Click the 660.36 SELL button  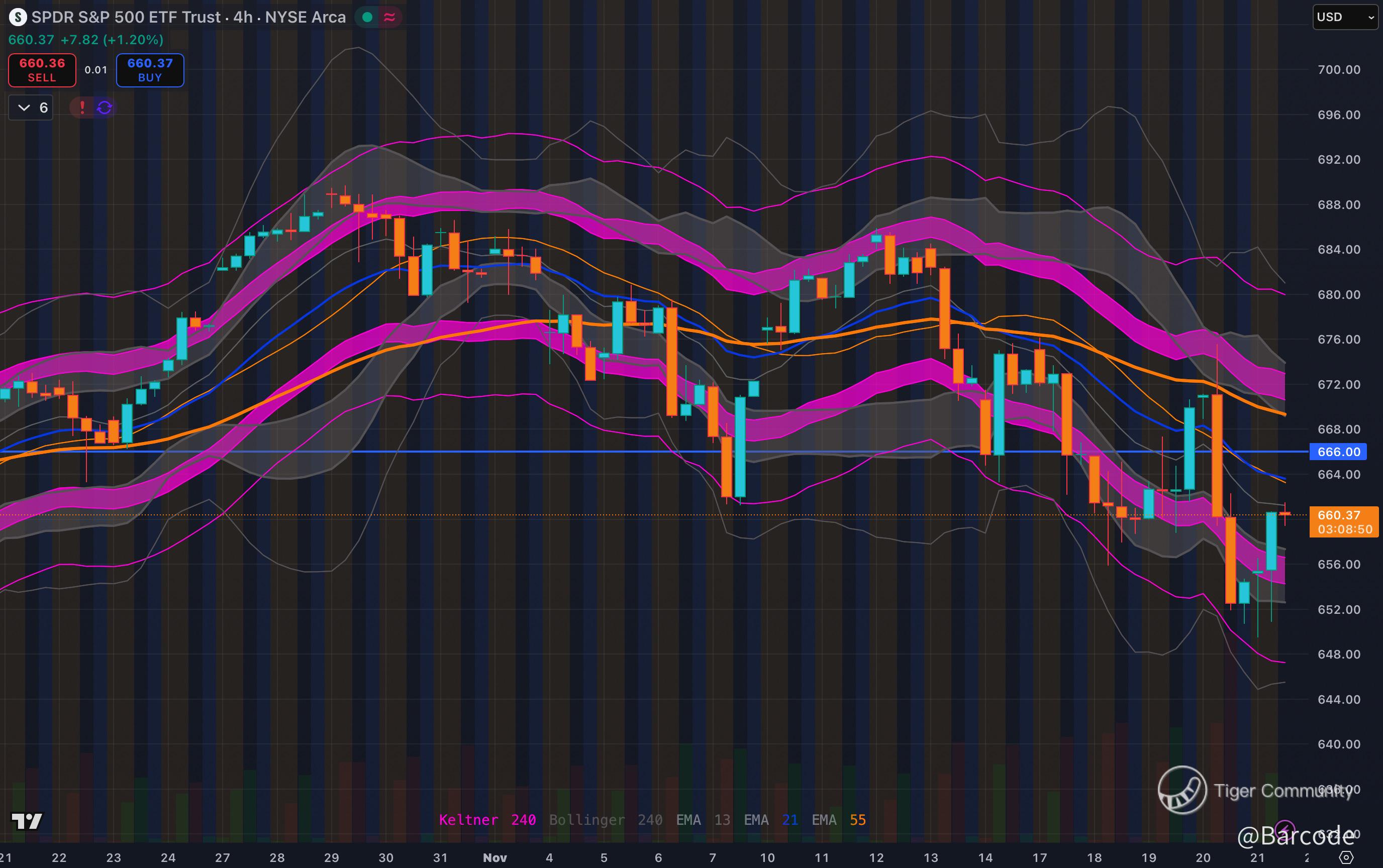[x=42, y=70]
